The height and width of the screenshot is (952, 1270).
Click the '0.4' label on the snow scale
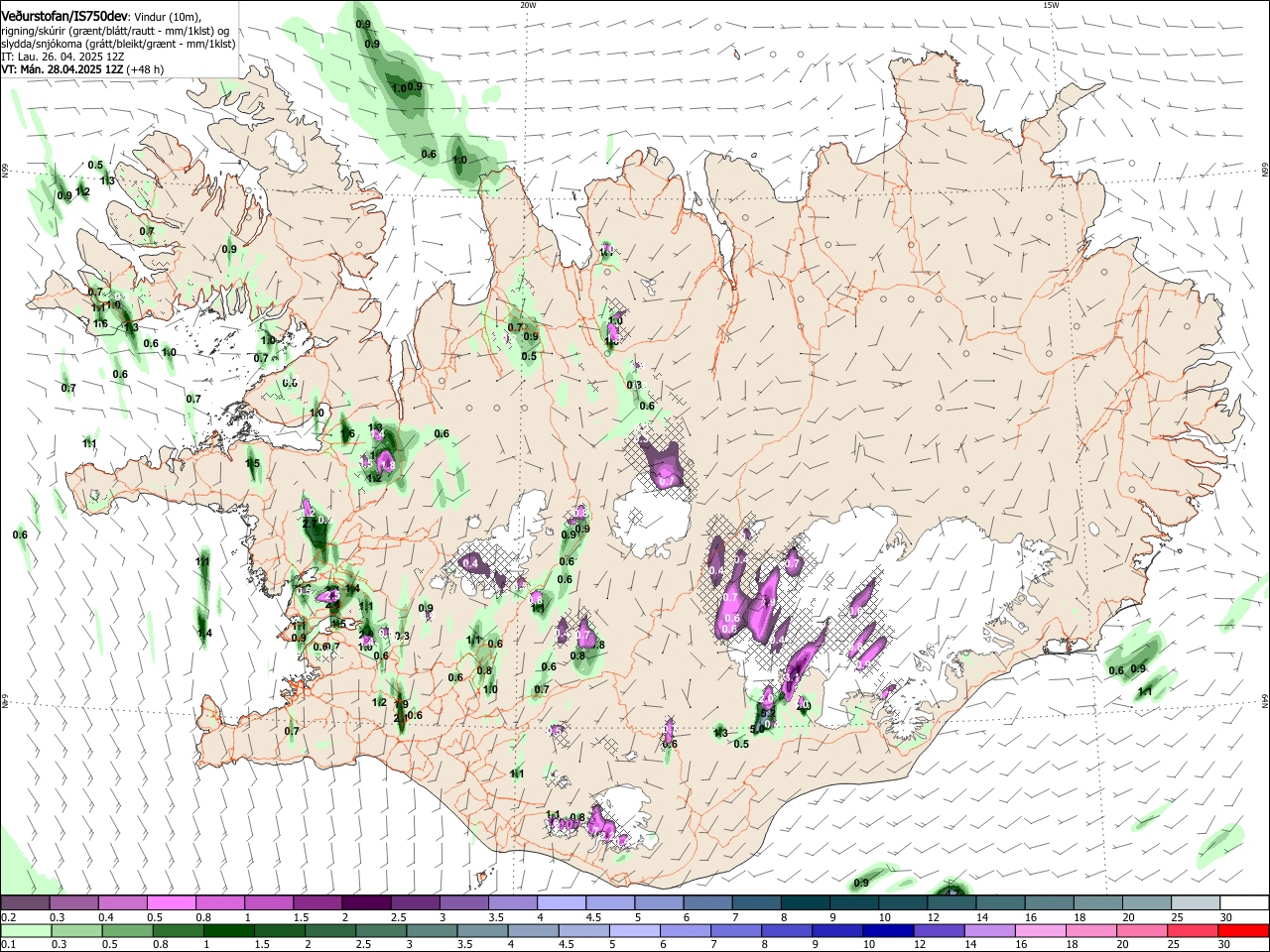106,917
